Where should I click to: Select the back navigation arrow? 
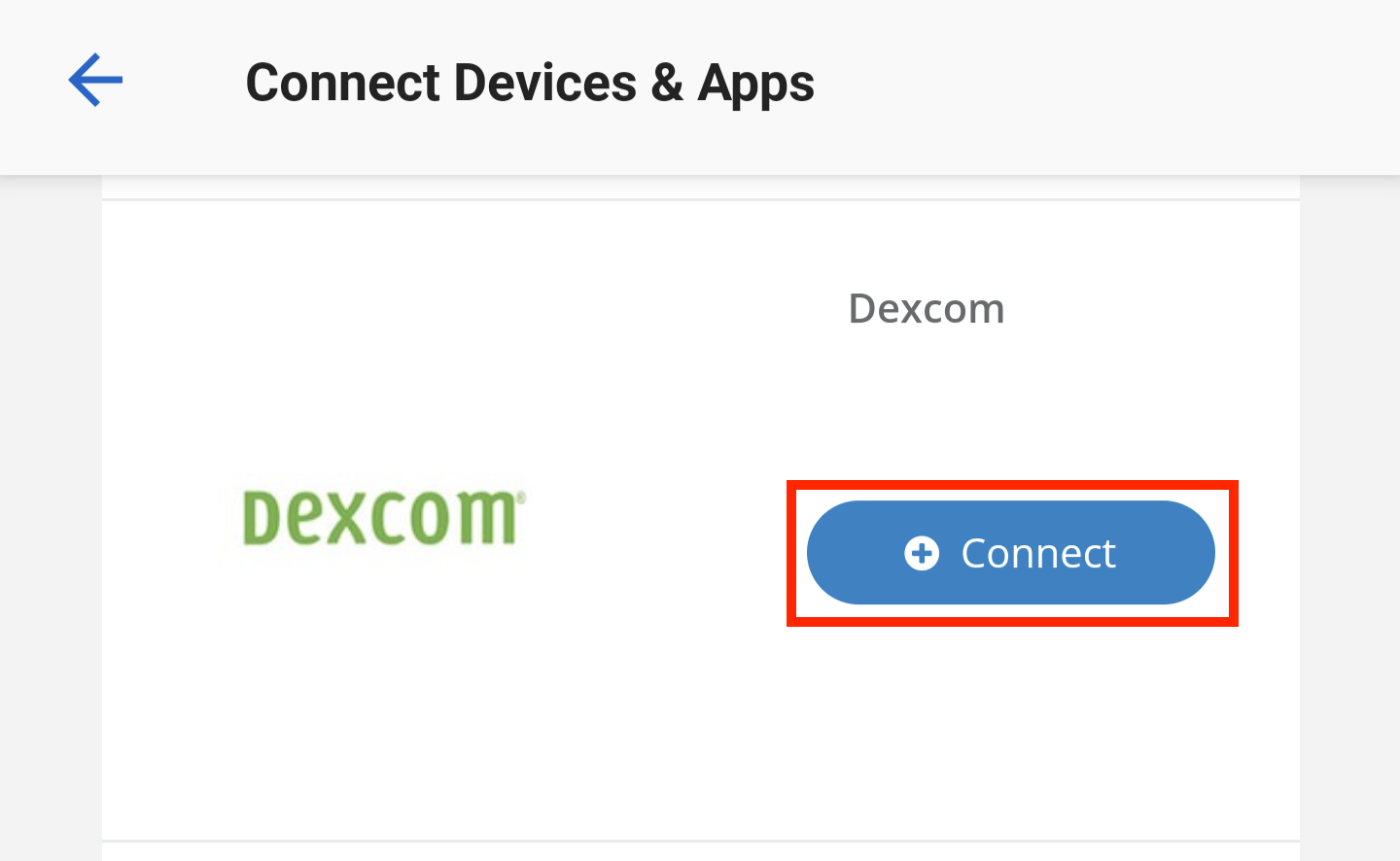pyautogui.click(x=94, y=81)
